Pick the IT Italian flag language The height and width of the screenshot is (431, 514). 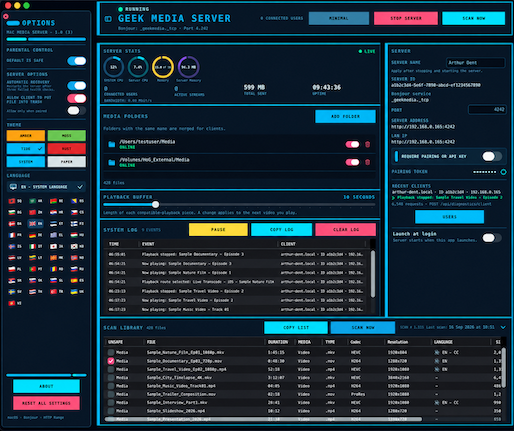[x=36, y=246]
